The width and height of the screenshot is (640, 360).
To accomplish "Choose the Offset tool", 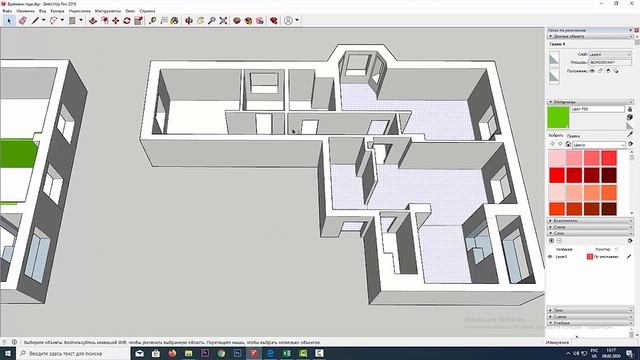I will [104, 20].
